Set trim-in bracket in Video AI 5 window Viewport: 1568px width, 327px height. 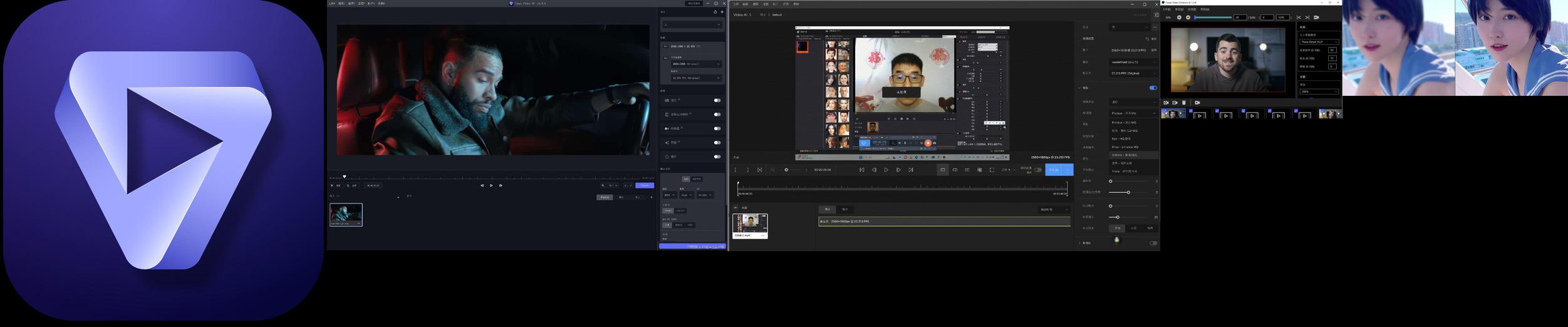(x=735, y=170)
